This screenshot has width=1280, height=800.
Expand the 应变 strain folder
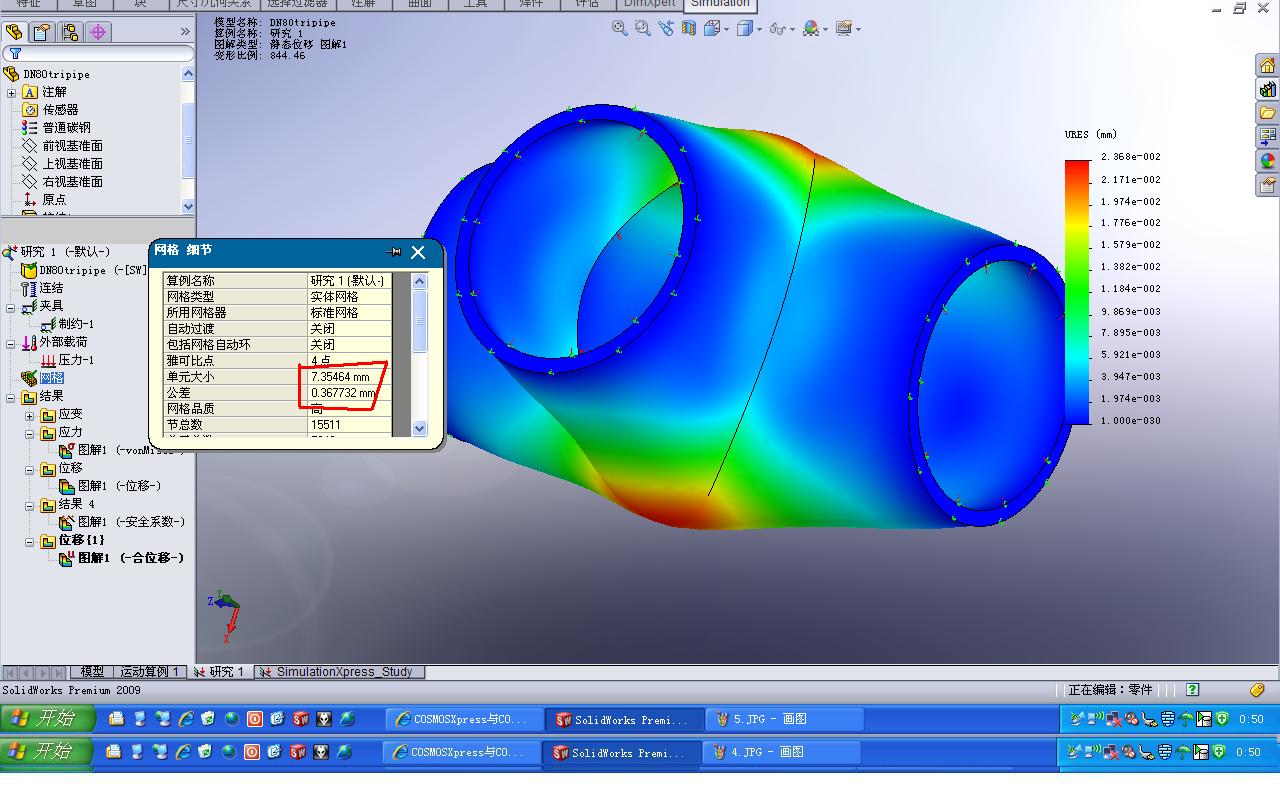[x=30, y=414]
